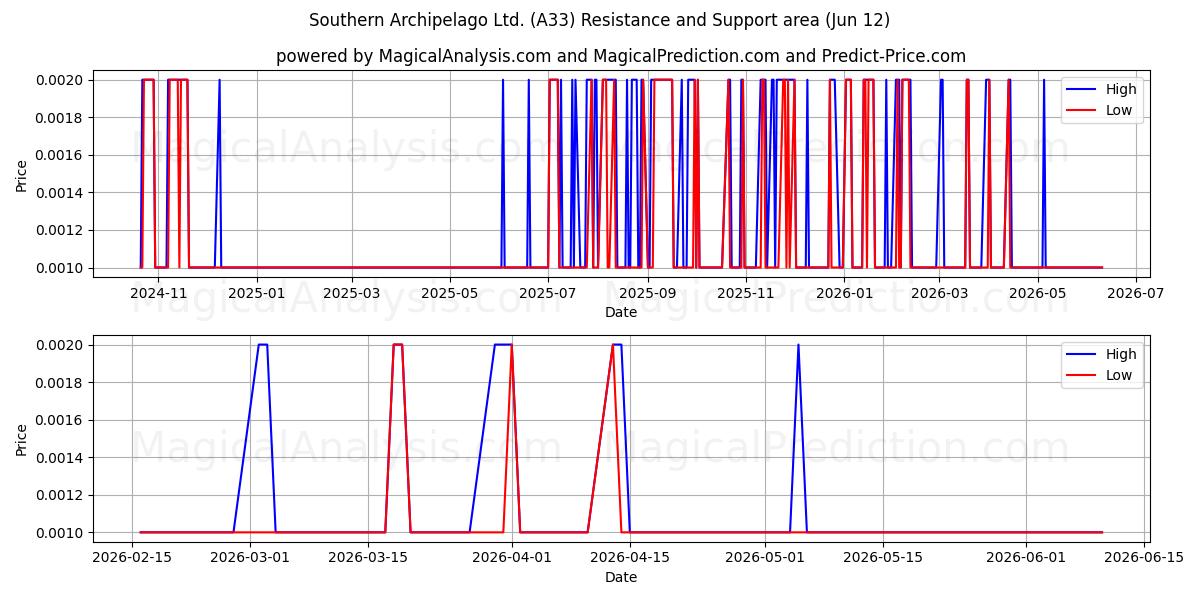Click the '0.0016' y-tick of lower chart
This screenshot has width=1200, height=600.
pyautogui.click(x=62, y=420)
